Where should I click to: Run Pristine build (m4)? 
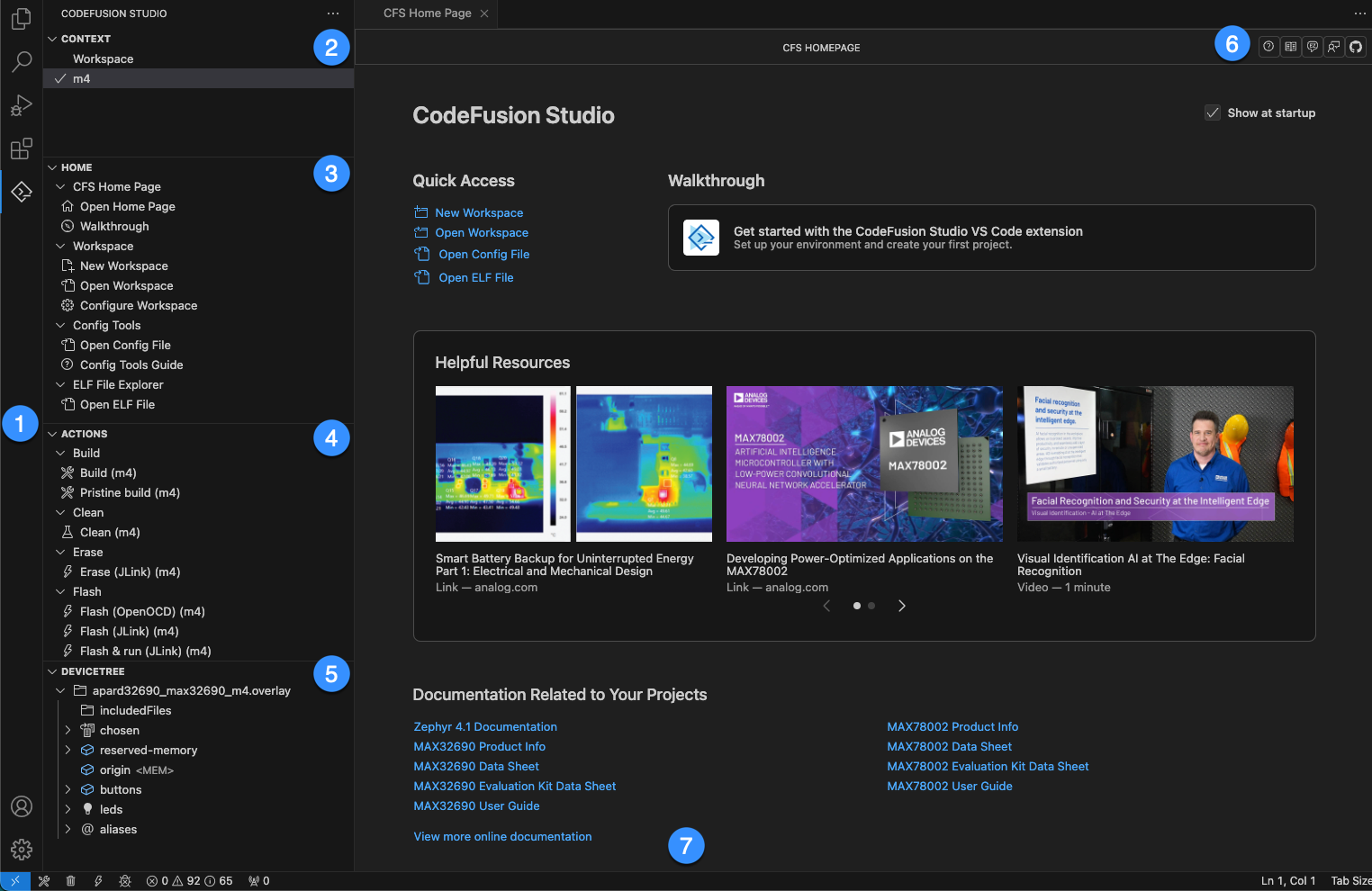pos(130,492)
